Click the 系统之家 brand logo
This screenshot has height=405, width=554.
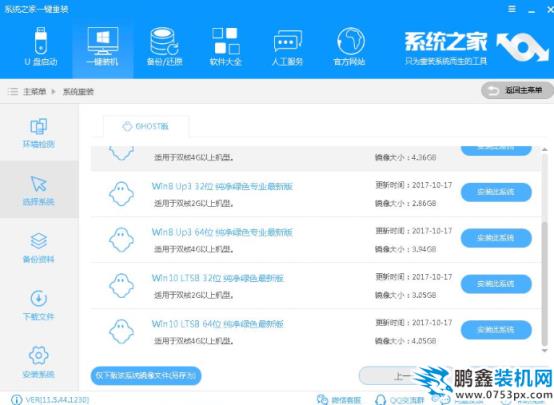tap(477, 48)
